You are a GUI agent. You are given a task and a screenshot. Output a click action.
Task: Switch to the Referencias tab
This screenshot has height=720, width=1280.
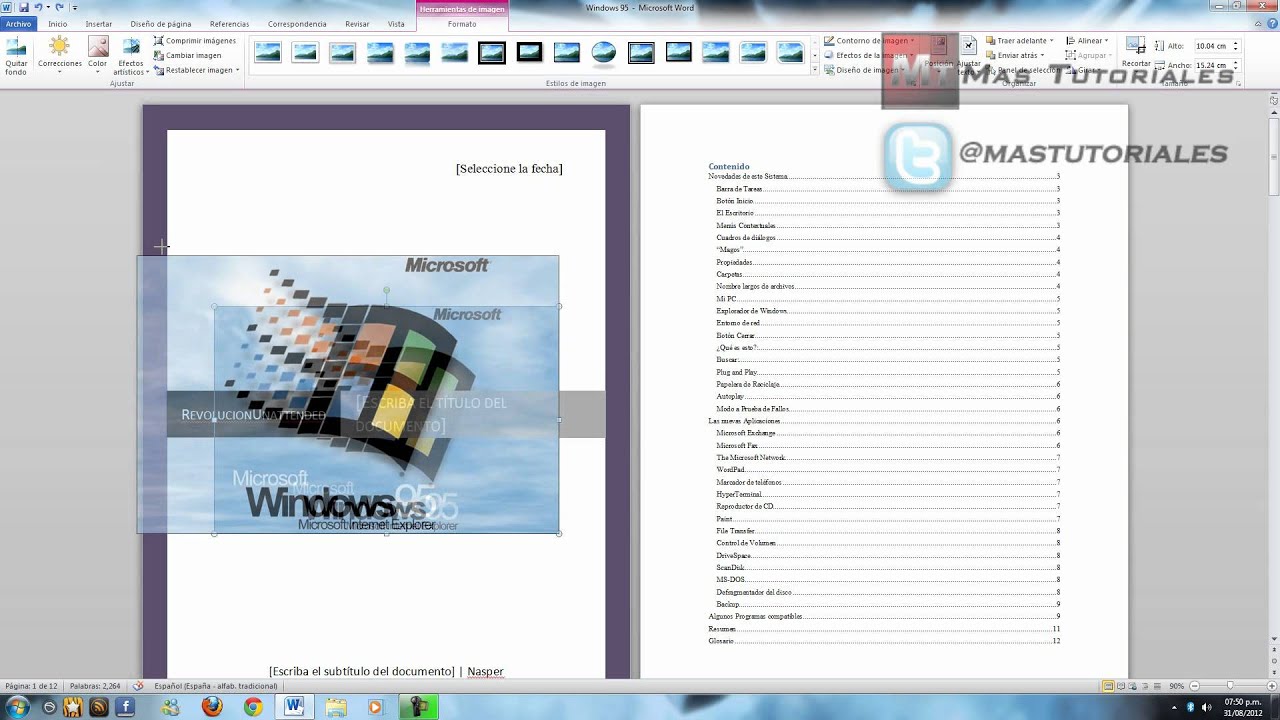(x=230, y=24)
